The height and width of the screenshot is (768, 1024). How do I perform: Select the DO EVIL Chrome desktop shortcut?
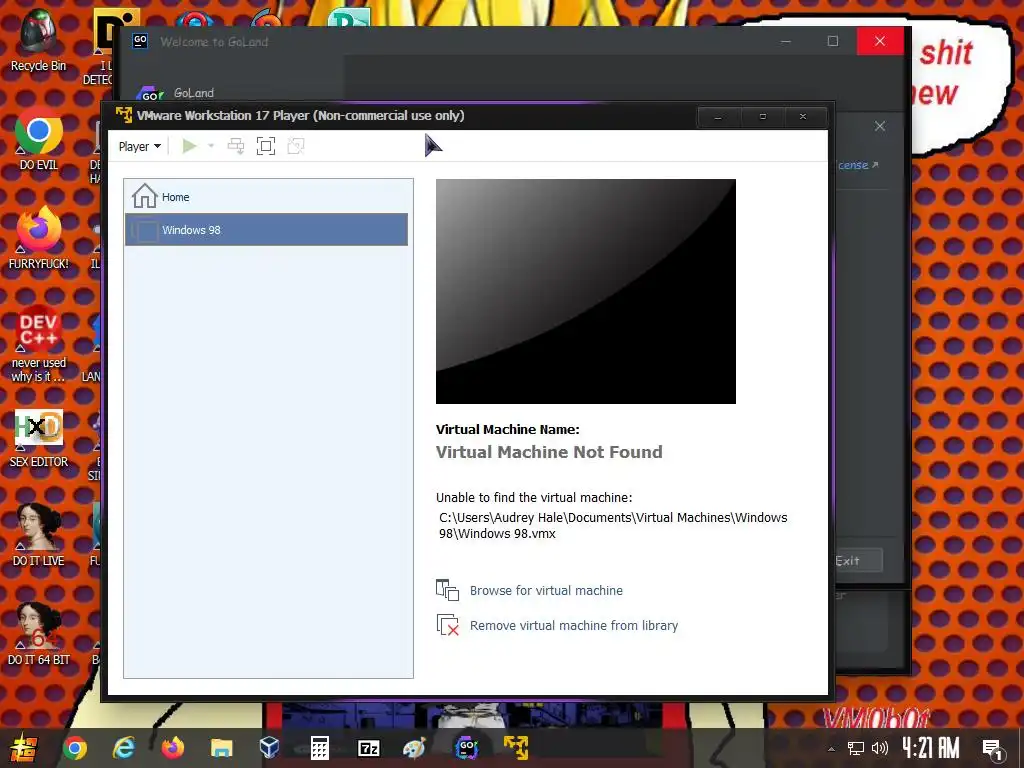coord(39,139)
